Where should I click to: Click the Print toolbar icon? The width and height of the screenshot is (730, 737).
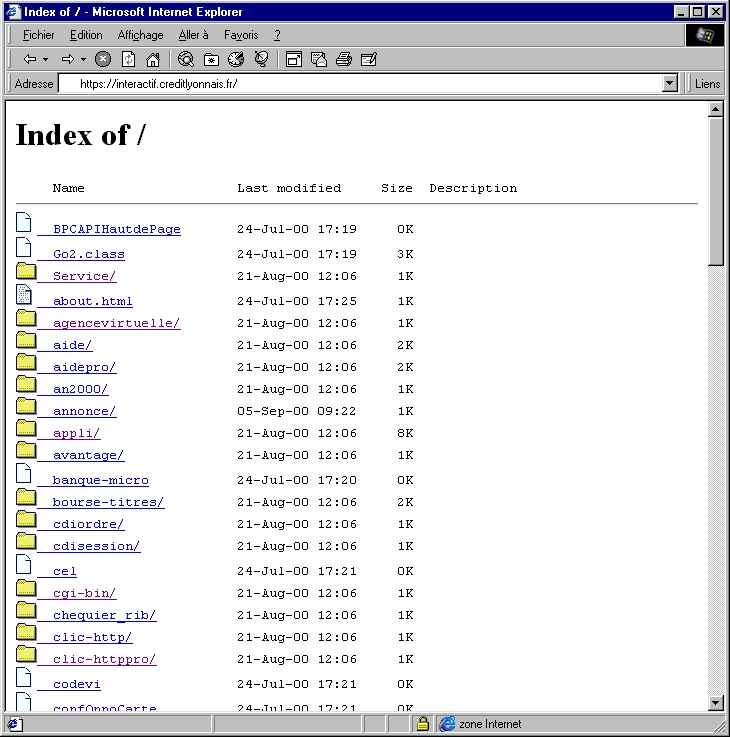click(x=344, y=59)
